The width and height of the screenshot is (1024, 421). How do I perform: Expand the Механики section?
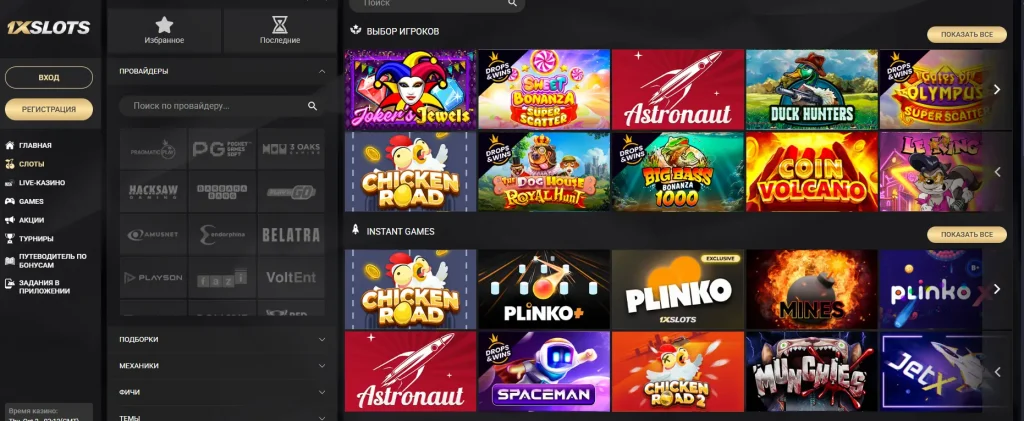pos(222,366)
